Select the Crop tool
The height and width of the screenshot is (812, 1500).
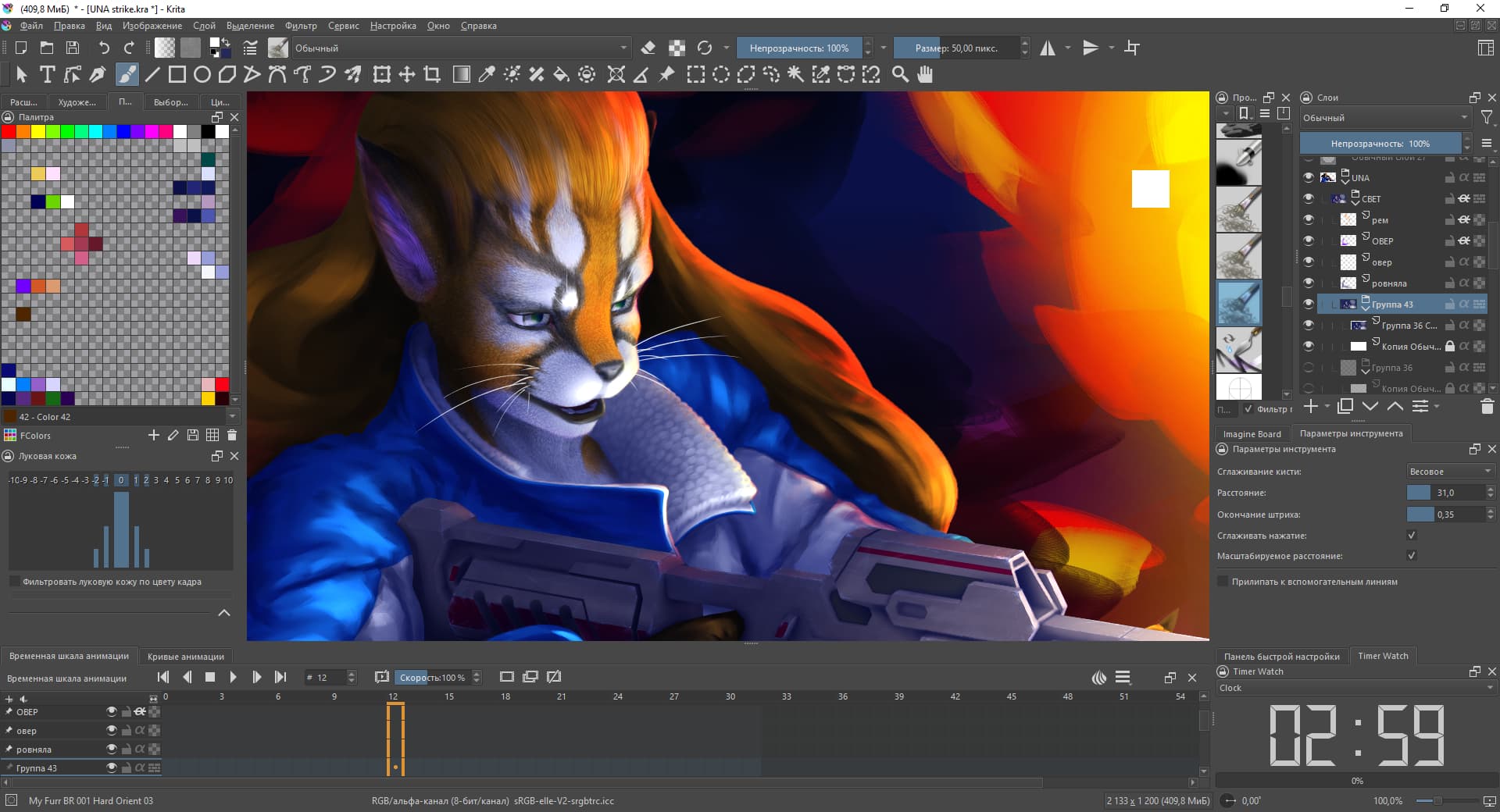pyautogui.click(x=432, y=74)
